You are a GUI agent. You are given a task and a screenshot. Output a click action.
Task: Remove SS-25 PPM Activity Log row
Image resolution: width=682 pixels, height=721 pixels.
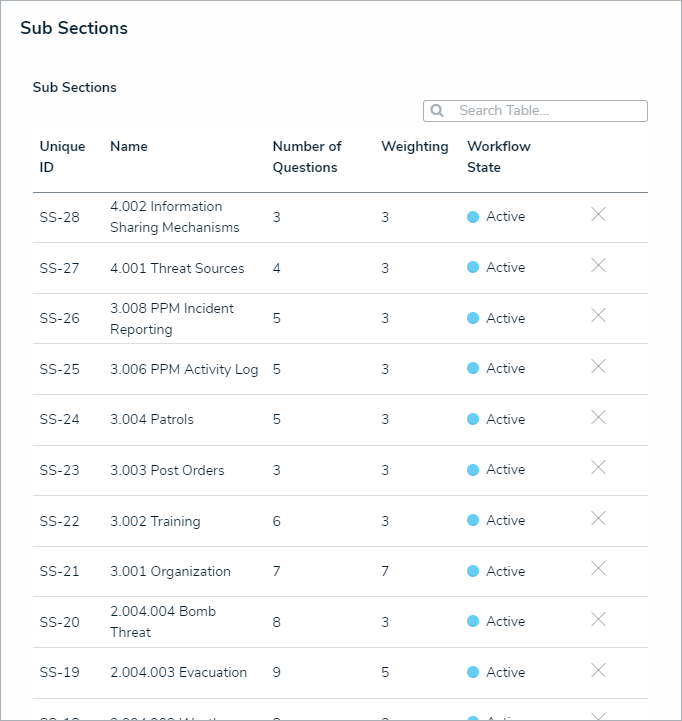[598, 367]
